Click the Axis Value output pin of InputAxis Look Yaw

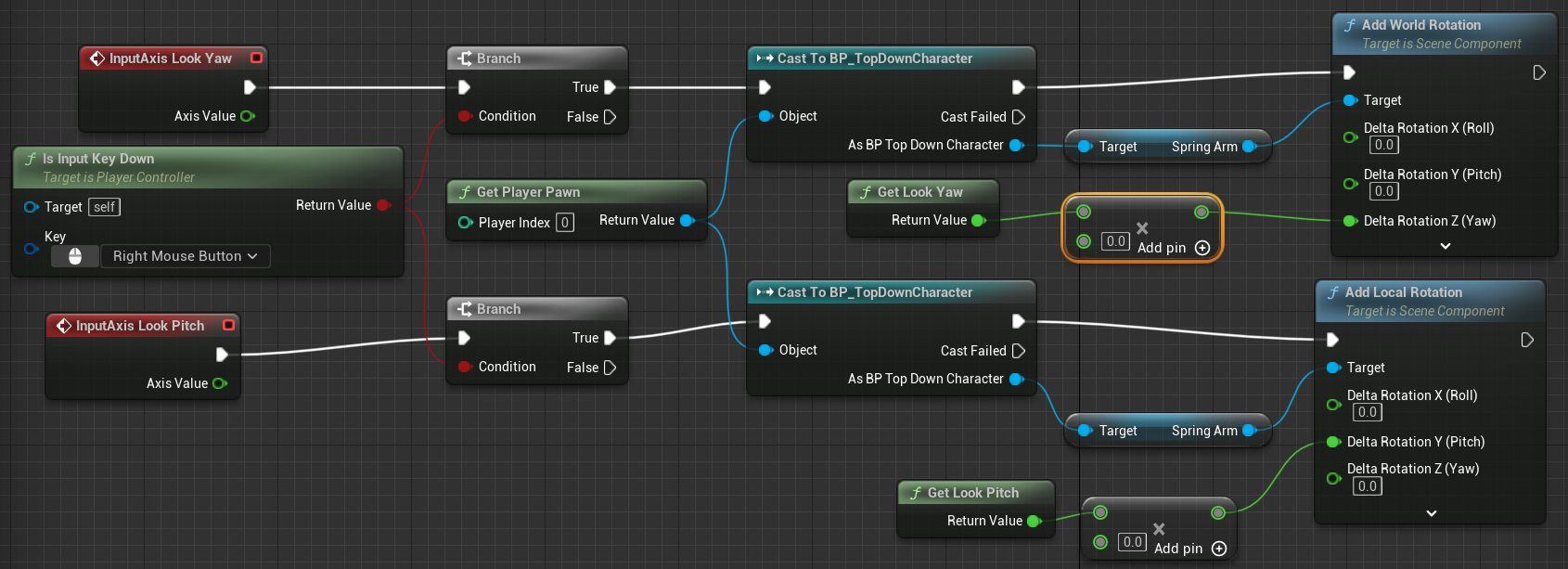point(248,116)
